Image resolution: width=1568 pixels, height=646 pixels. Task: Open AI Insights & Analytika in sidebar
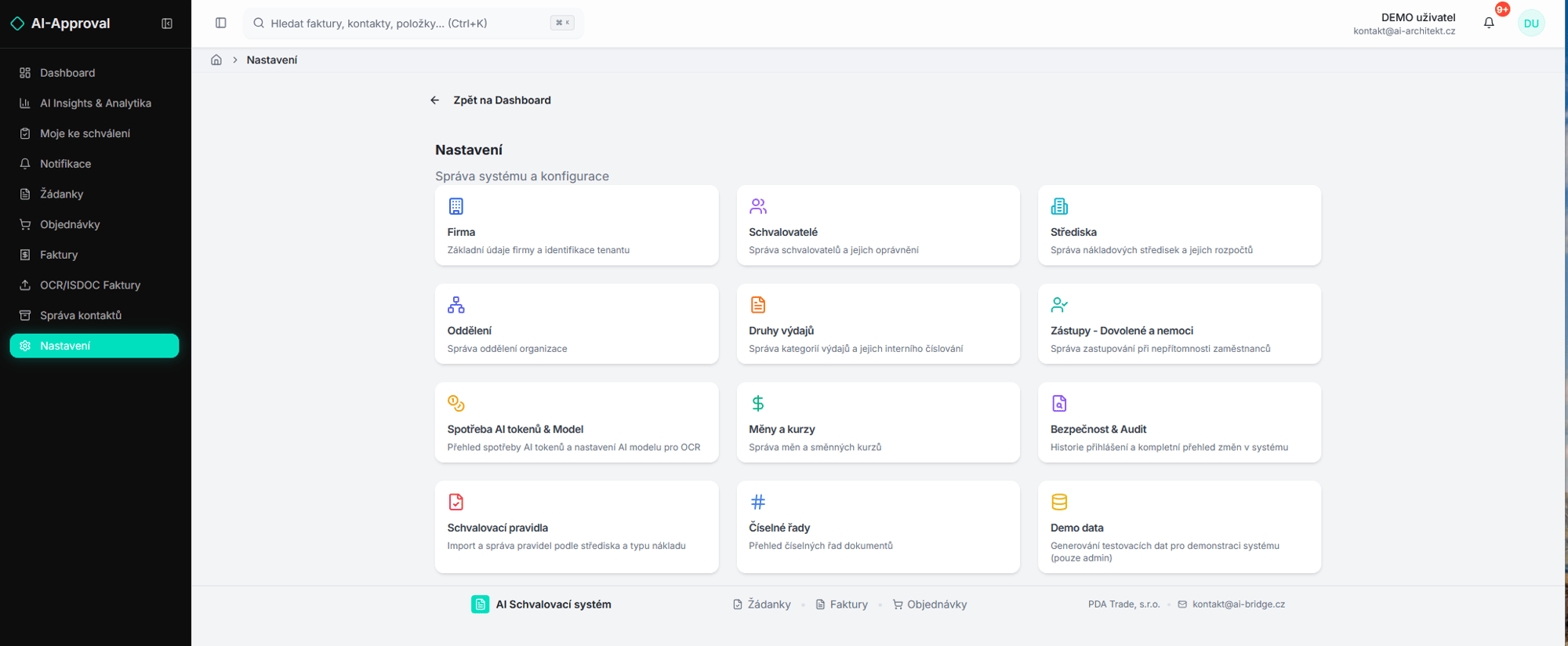pyautogui.click(x=95, y=103)
